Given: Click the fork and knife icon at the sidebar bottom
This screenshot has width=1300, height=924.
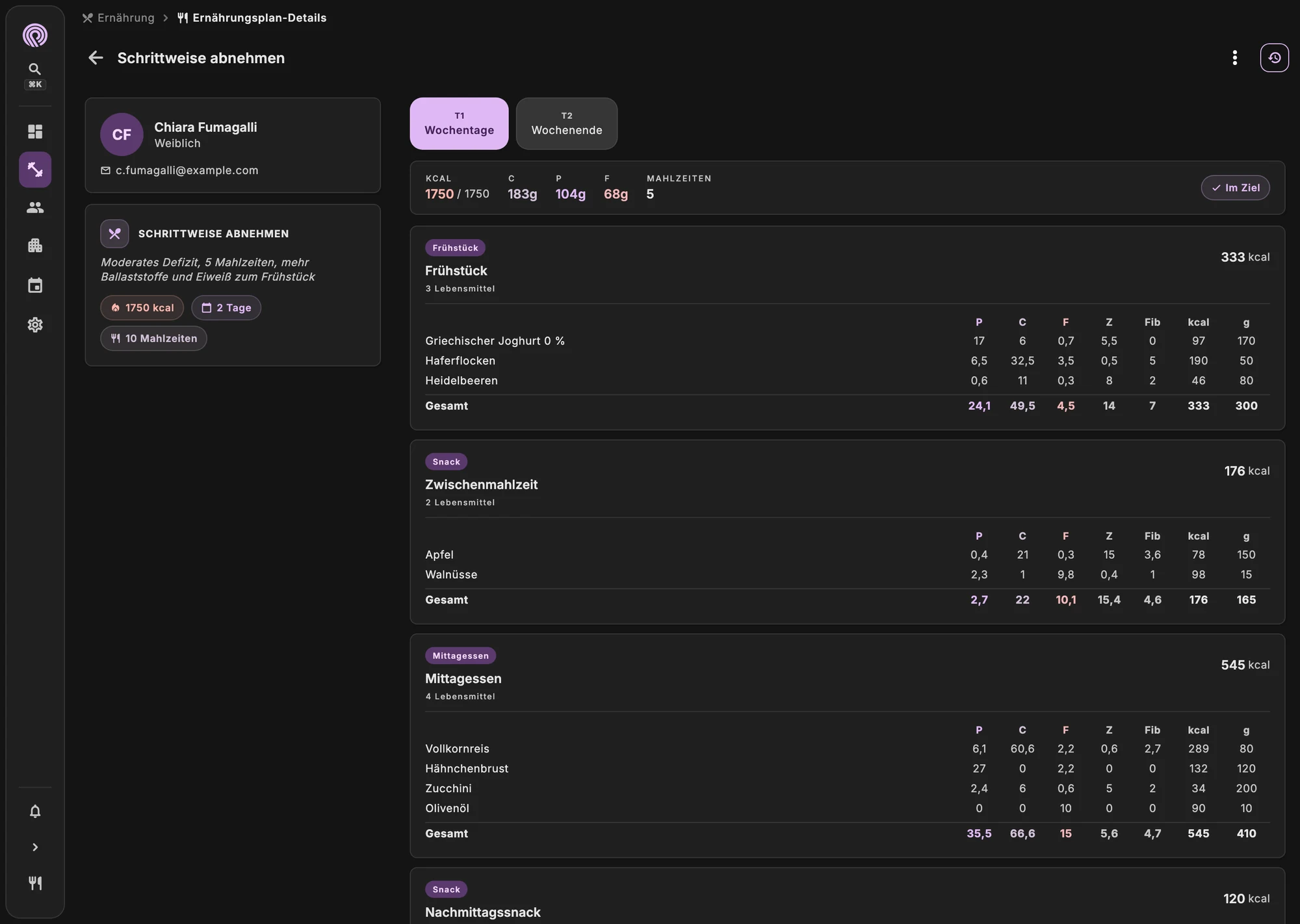Looking at the screenshot, I should 35,883.
